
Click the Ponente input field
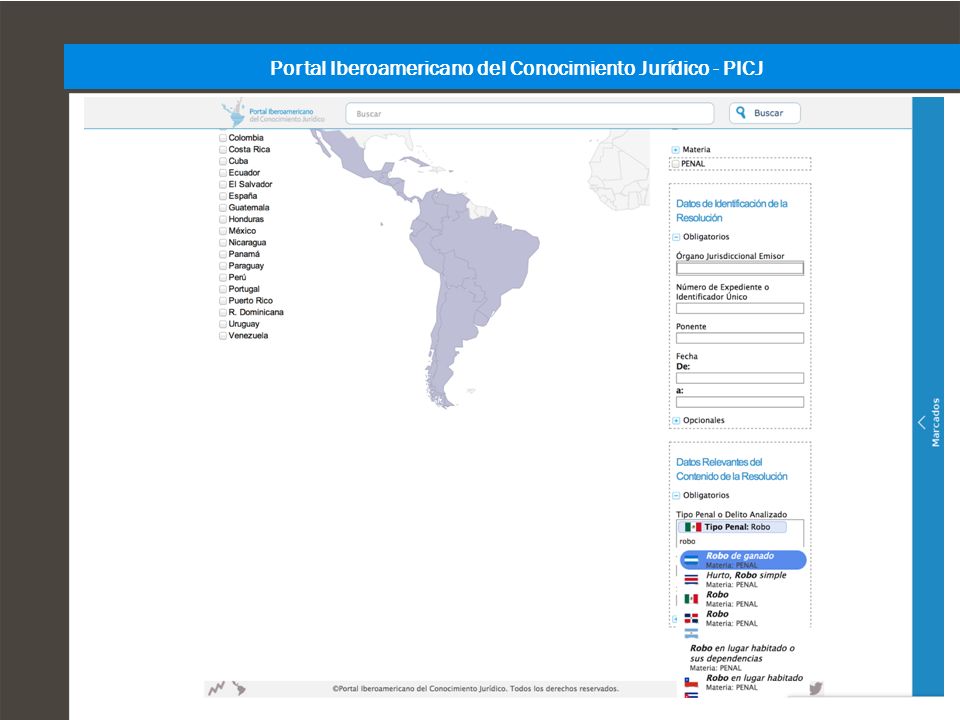(x=740, y=338)
